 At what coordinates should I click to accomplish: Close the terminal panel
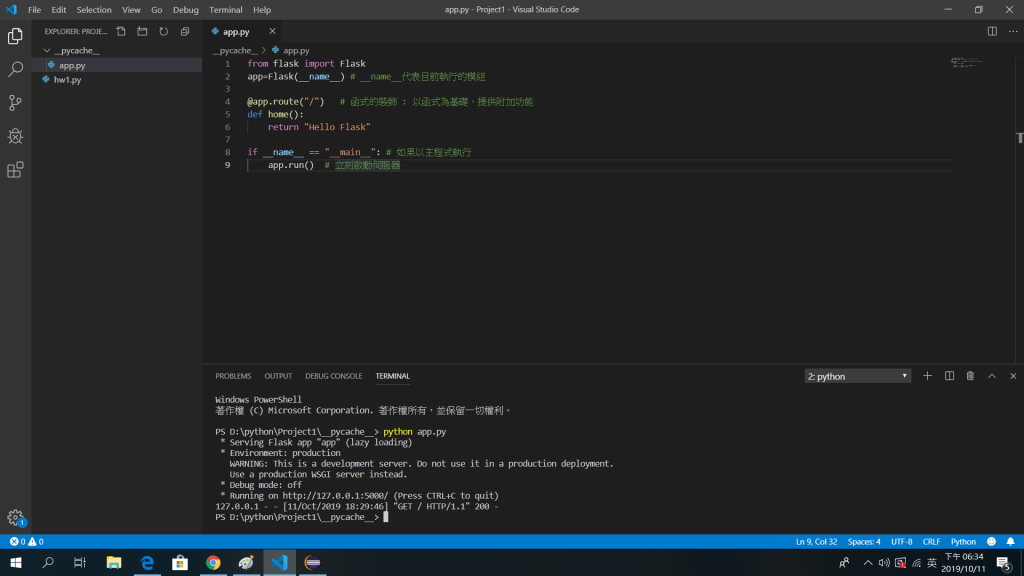(x=1013, y=376)
